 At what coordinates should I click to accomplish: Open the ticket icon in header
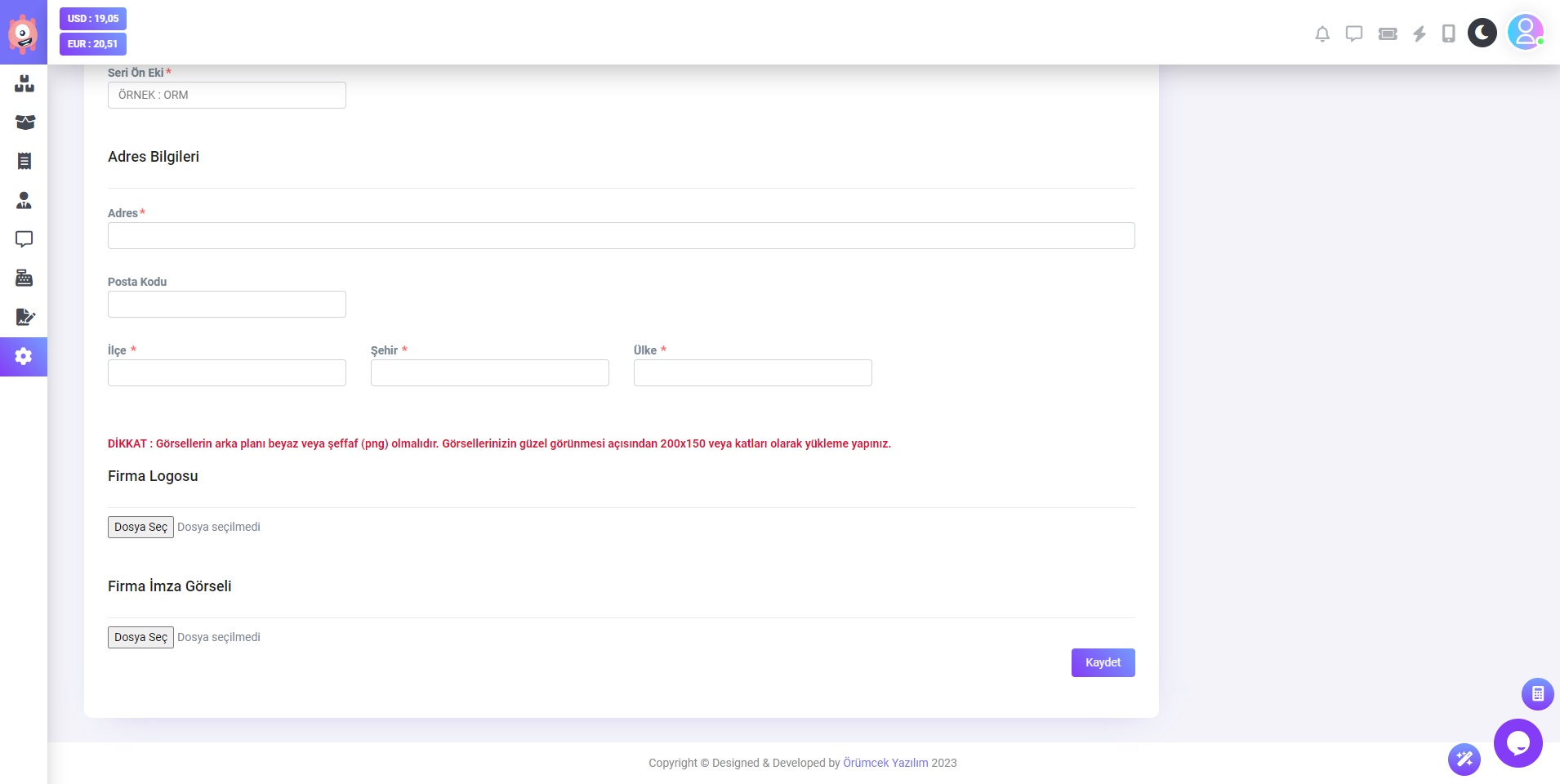[x=1388, y=33]
